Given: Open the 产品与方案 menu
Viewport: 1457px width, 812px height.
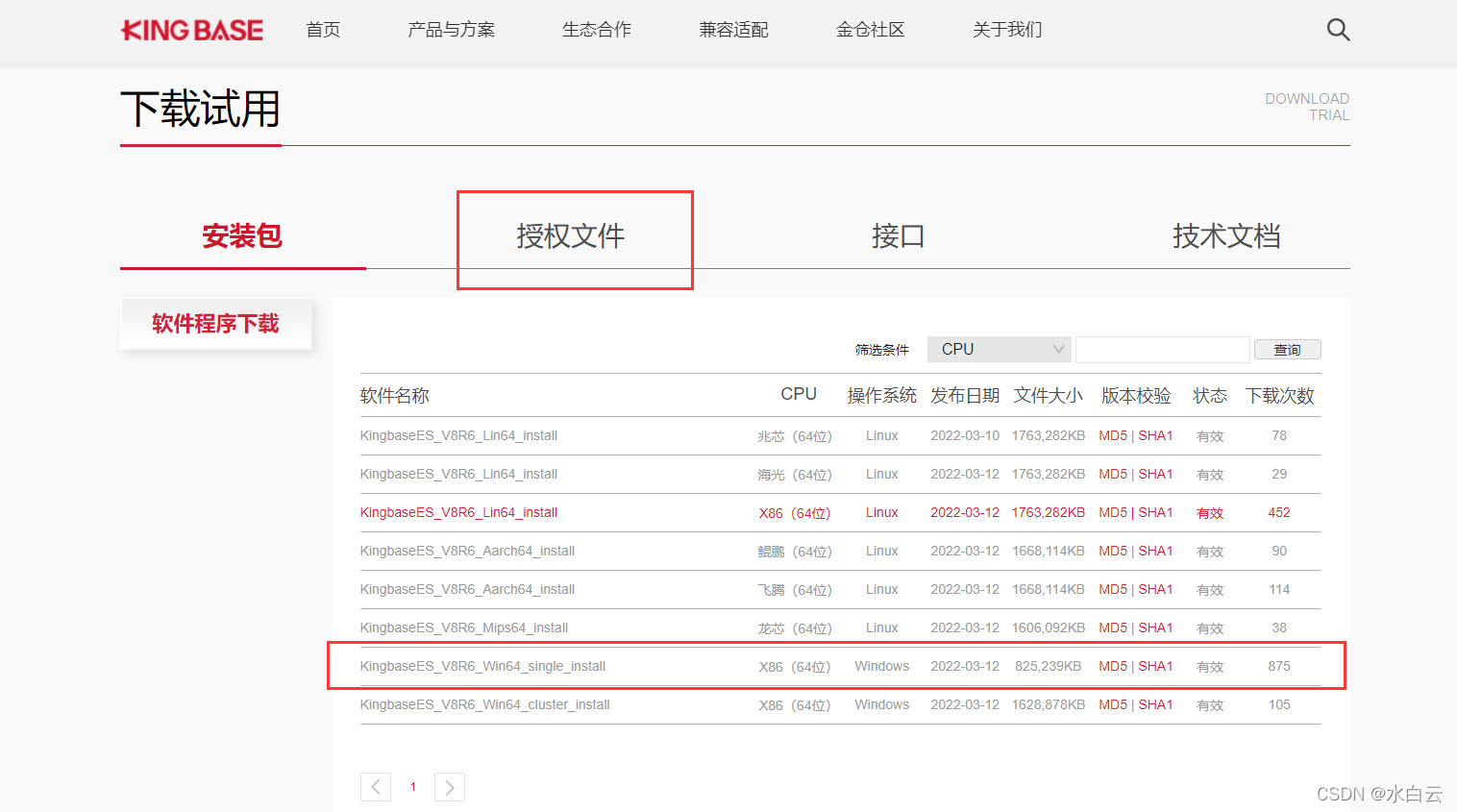Looking at the screenshot, I should 450,30.
